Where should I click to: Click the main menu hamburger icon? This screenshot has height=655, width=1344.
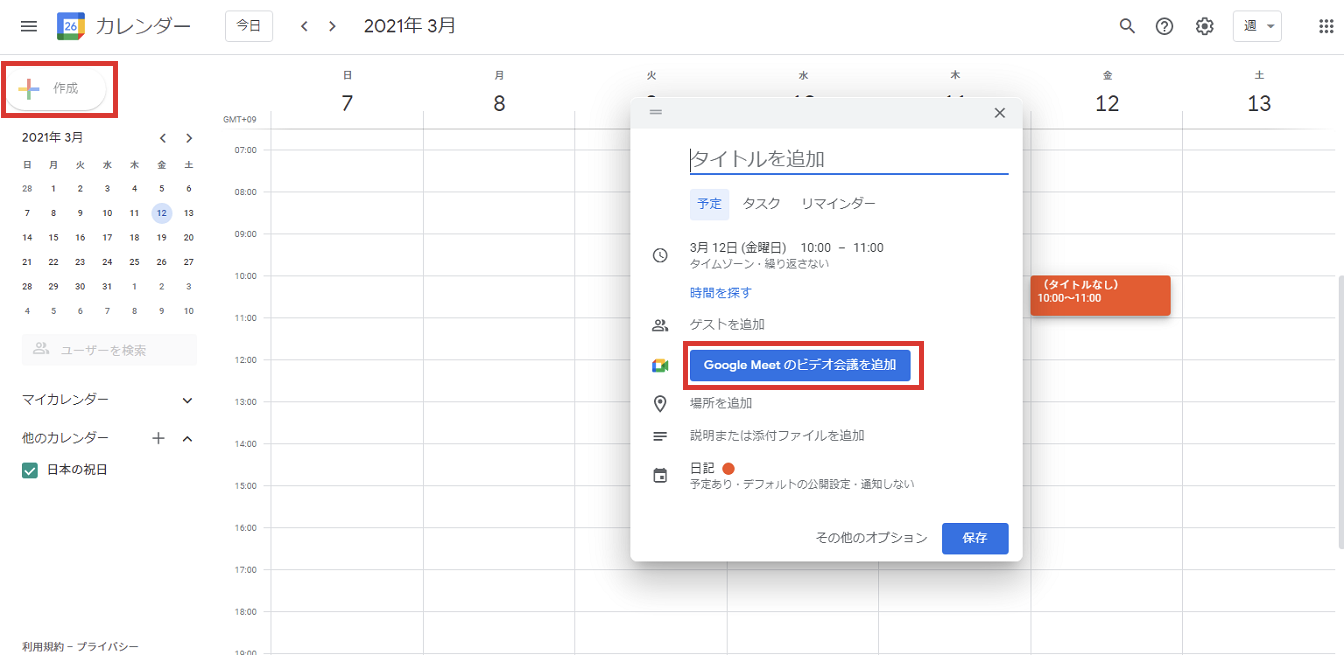[x=28, y=26]
